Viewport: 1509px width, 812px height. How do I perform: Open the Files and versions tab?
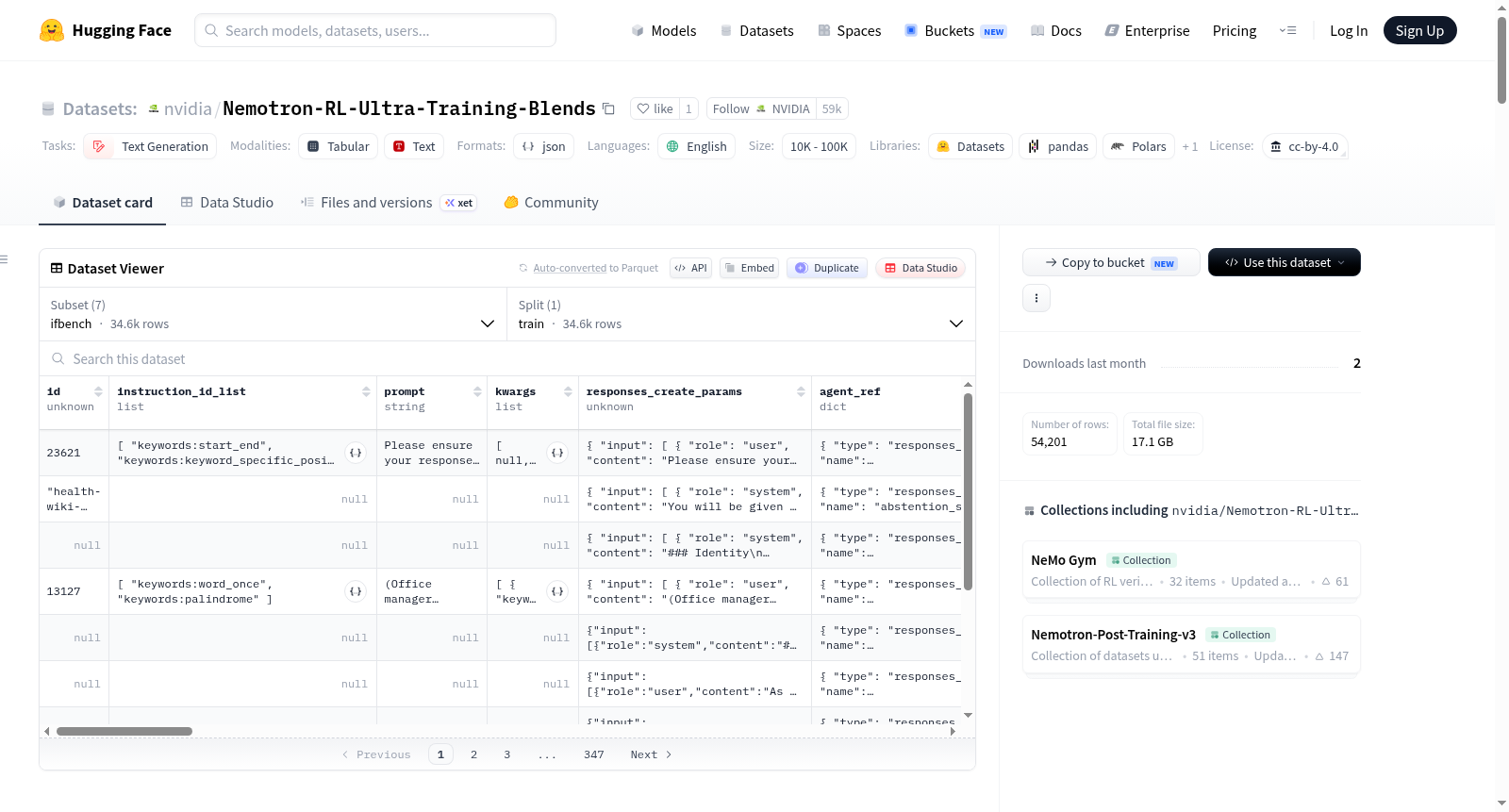(x=388, y=203)
